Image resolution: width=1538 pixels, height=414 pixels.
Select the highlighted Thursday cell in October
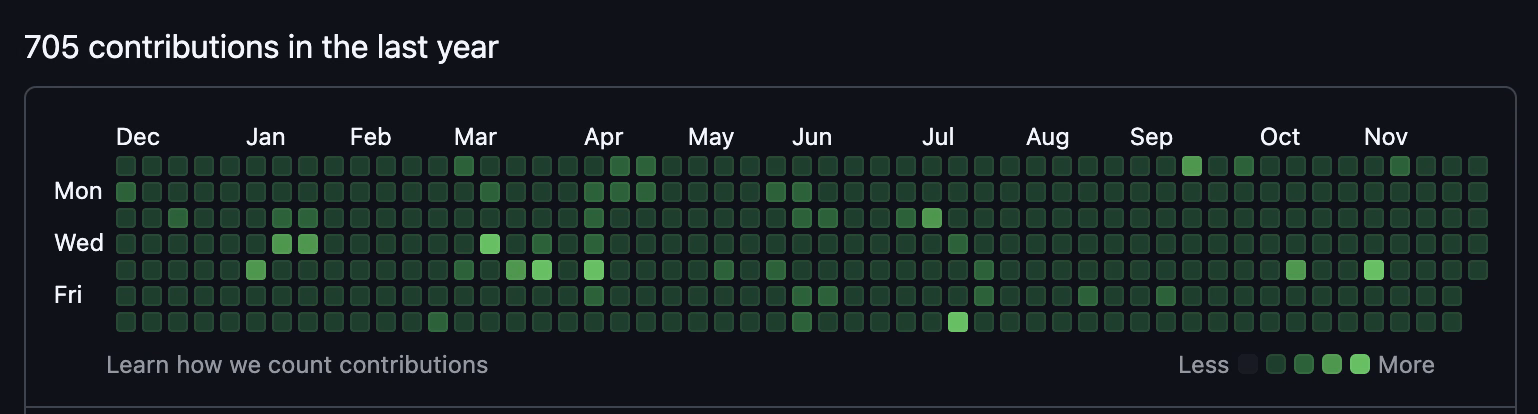click(x=1296, y=269)
